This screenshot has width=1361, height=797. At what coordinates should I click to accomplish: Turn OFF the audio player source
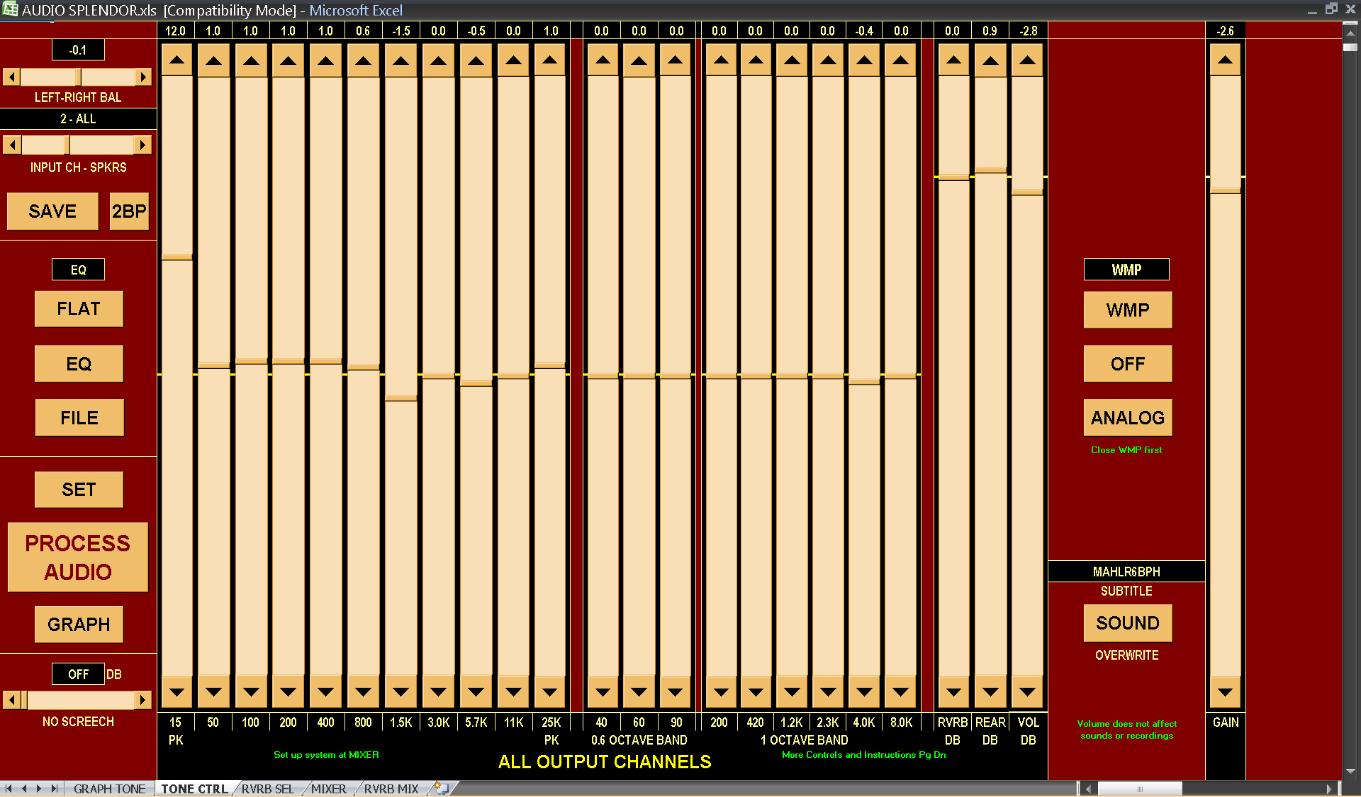(x=1127, y=364)
